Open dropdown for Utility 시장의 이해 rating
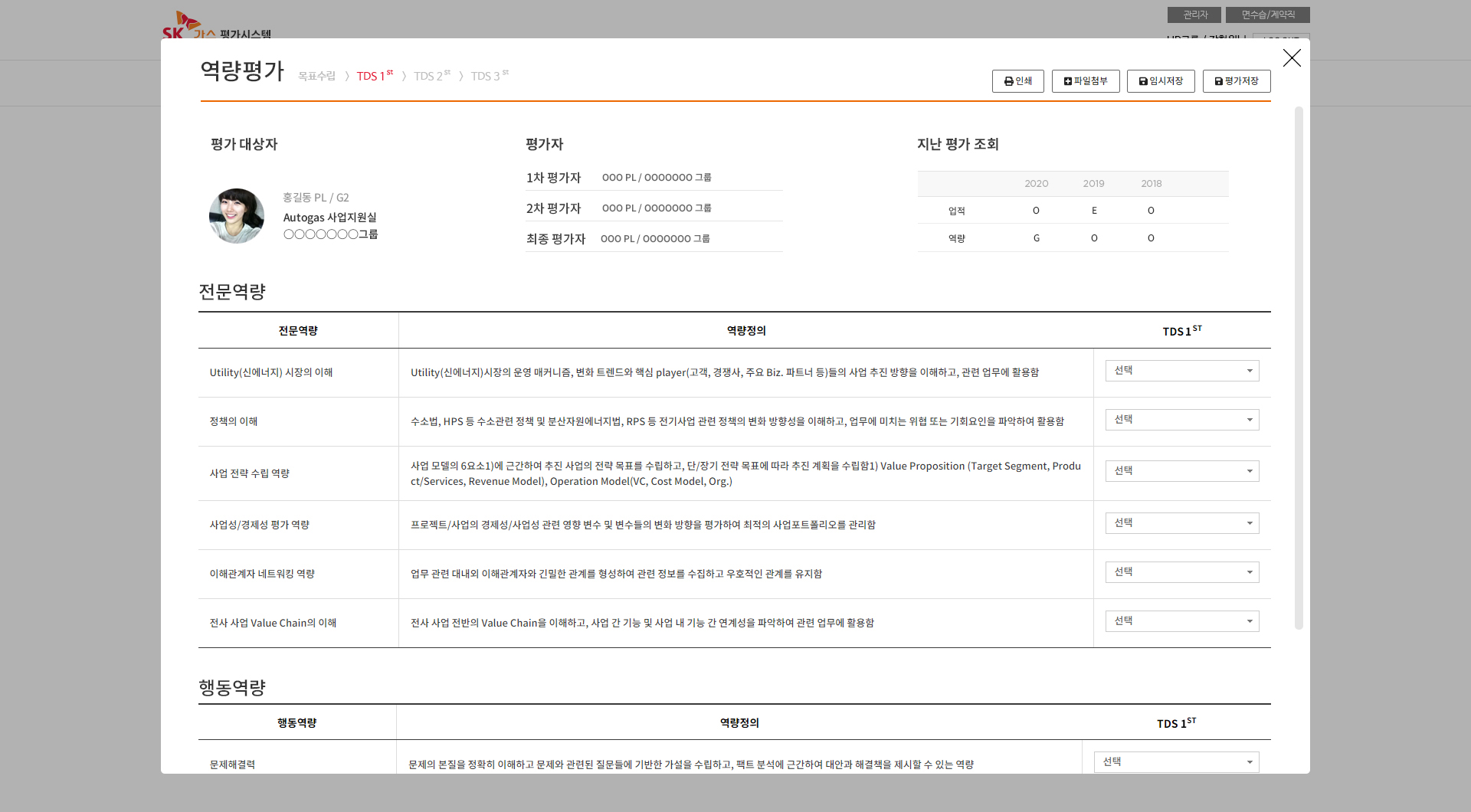The width and height of the screenshot is (1471, 812). click(x=1181, y=371)
